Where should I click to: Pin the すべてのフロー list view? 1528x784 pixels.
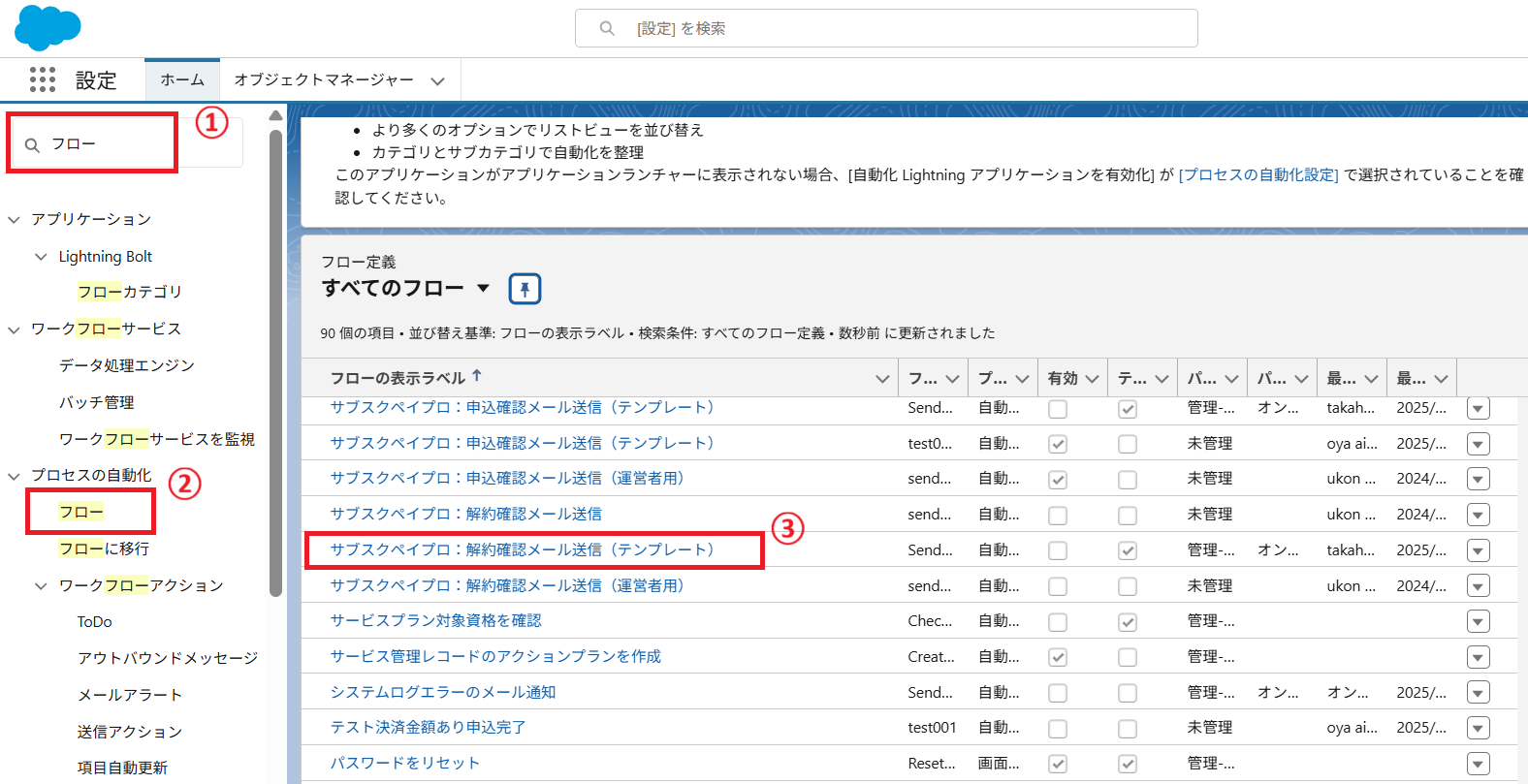(x=525, y=289)
